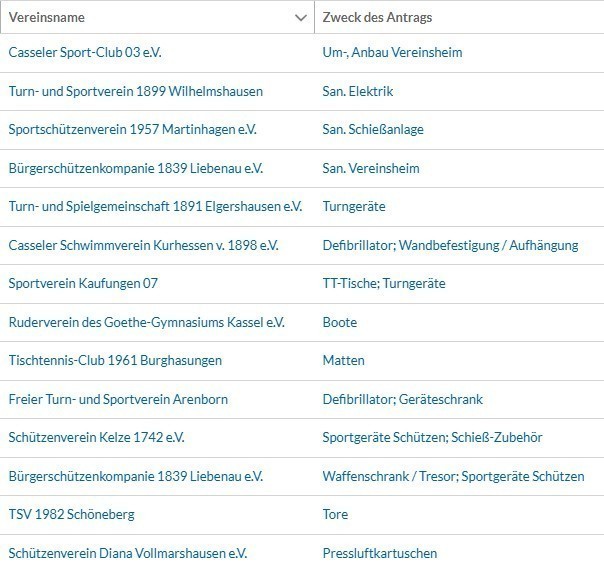Select Sportschützenverein 1957 Martinhagen e.V.

click(133, 129)
